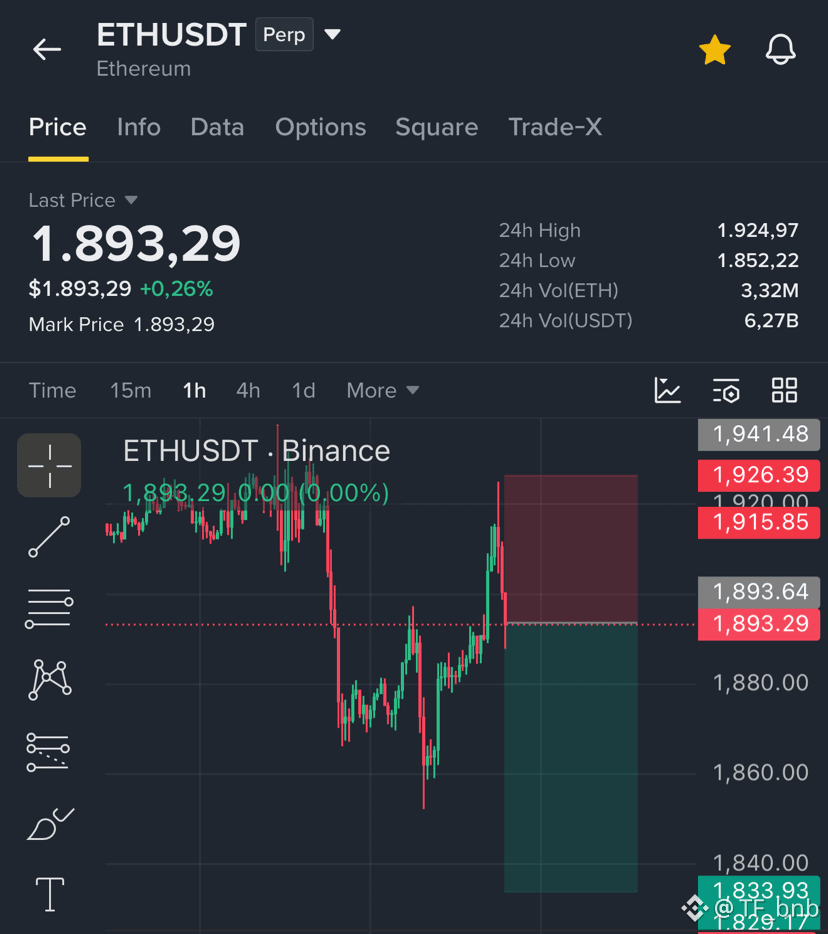Click the 1,941.48 price axis label

[759, 434]
